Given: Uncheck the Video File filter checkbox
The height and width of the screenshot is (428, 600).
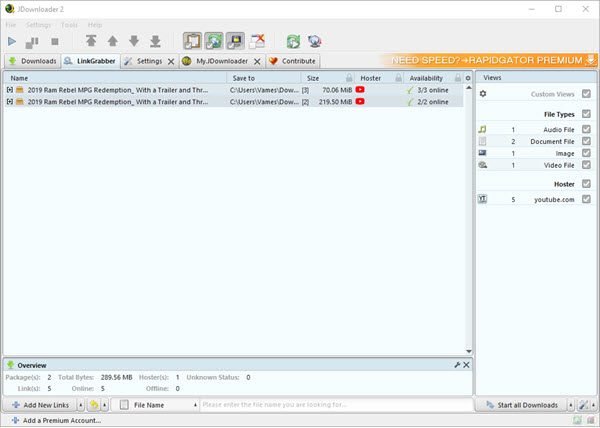Looking at the screenshot, I should pyautogui.click(x=586, y=165).
